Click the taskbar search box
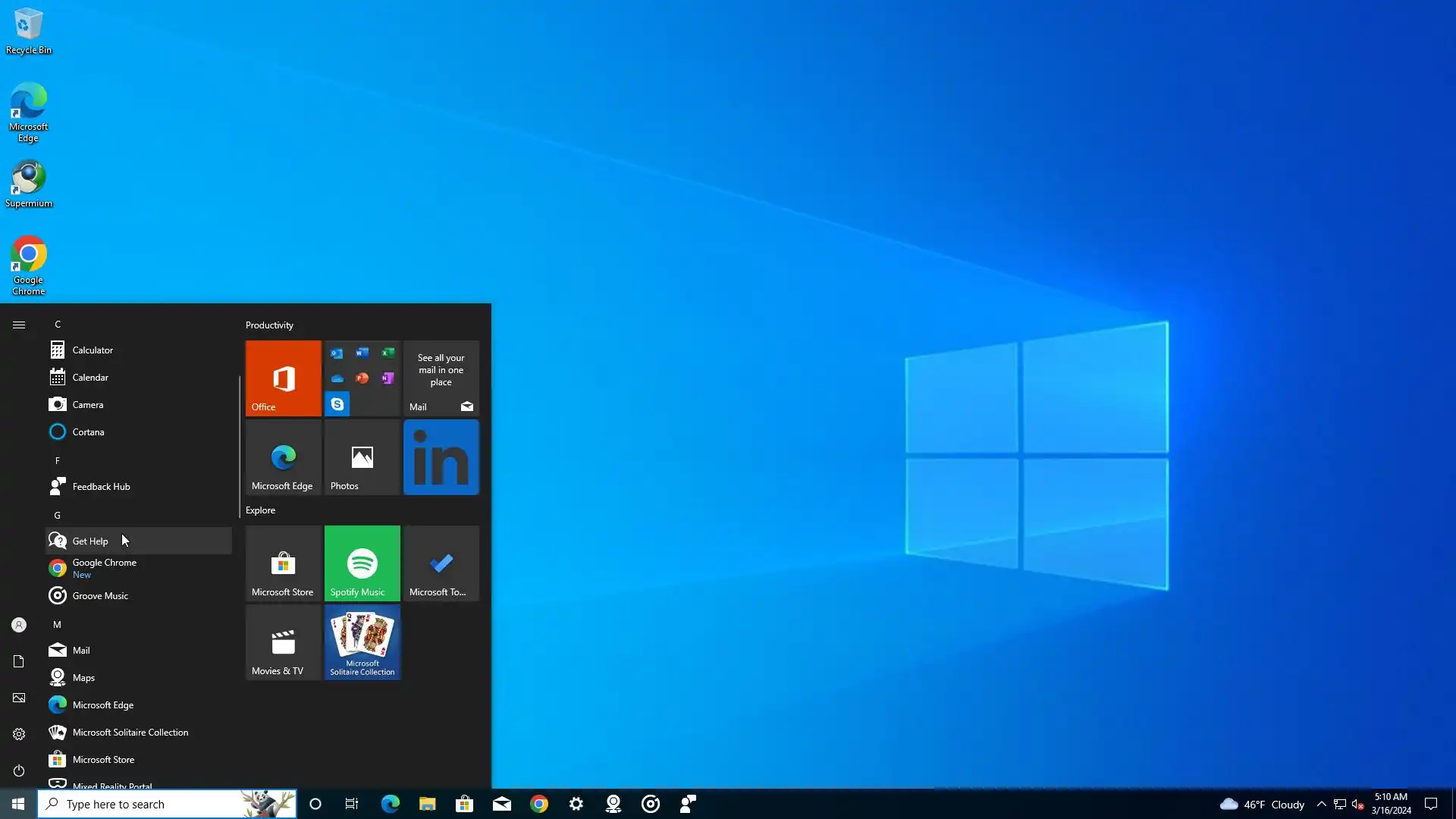The height and width of the screenshot is (819, 1456). click(x=152, y=804)
